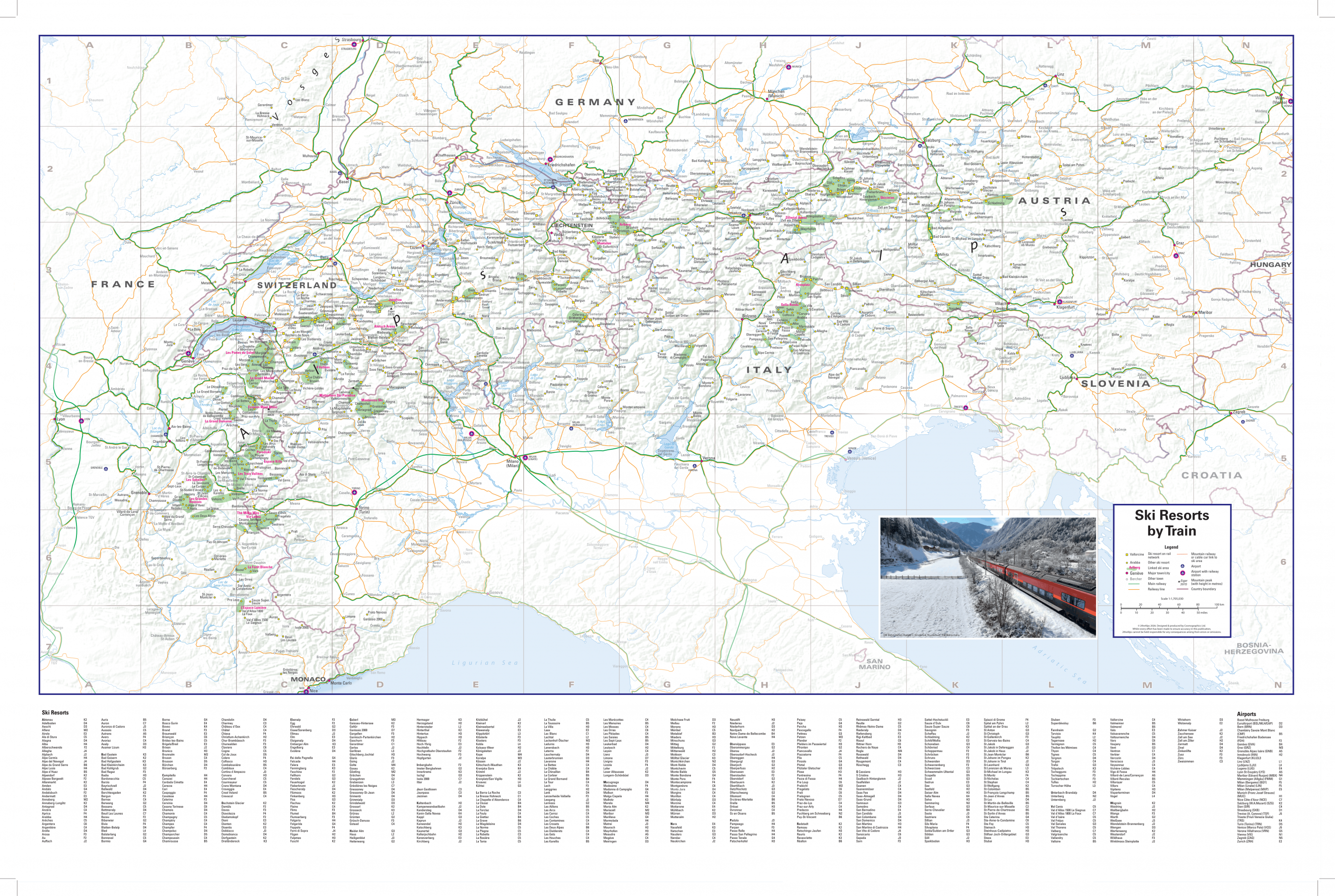Click the 'Linked ski area' legend text
Screen dimensions: 1335x896
1159,568
